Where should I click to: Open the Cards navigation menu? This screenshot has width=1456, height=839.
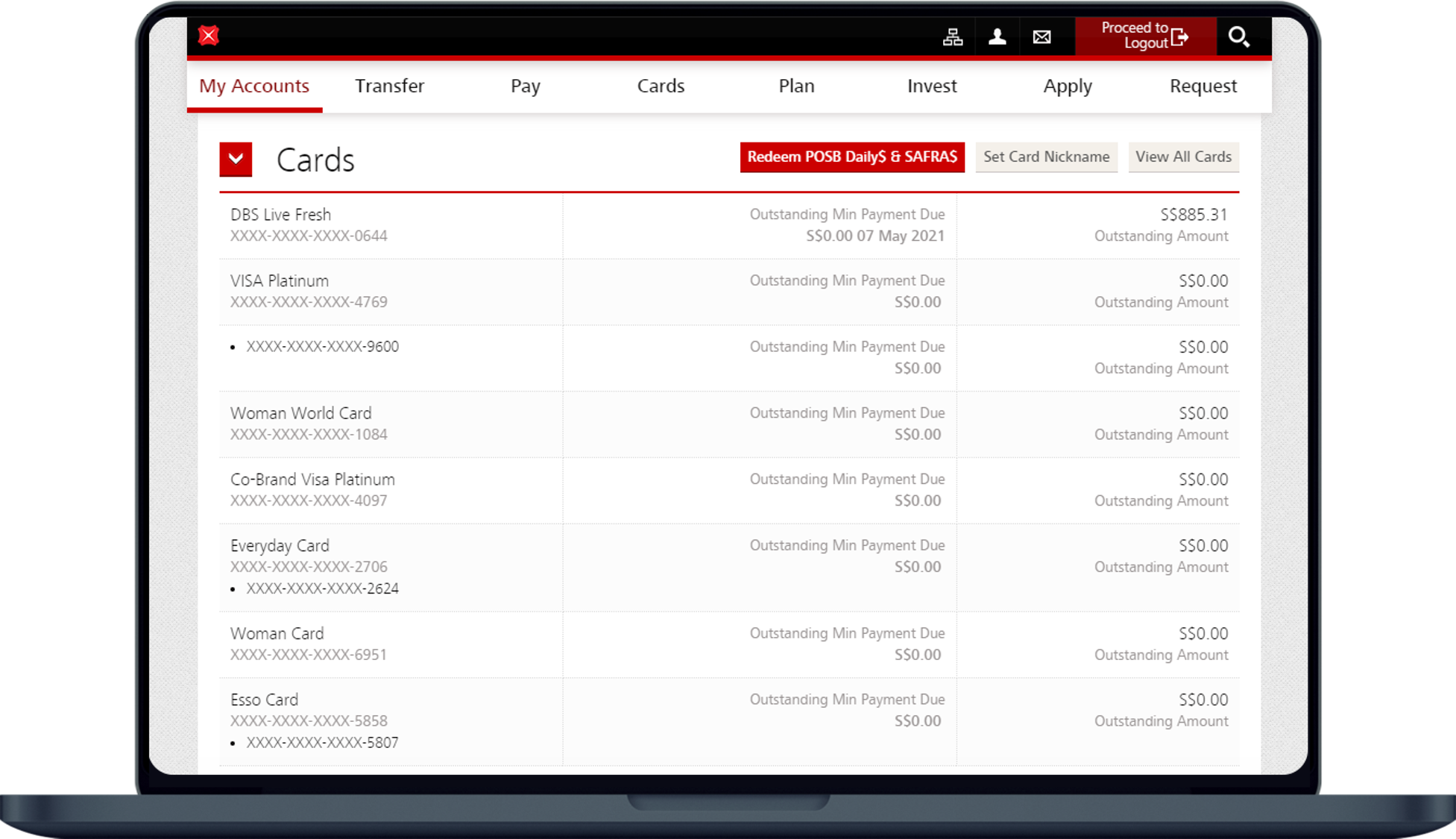point(661,86)
